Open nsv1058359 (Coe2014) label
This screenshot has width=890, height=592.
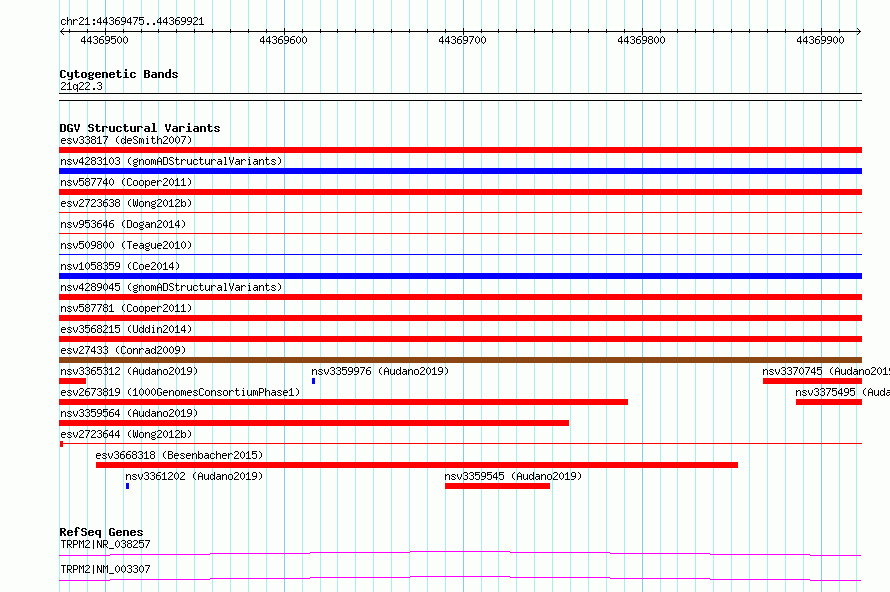[x=120, y=266]
